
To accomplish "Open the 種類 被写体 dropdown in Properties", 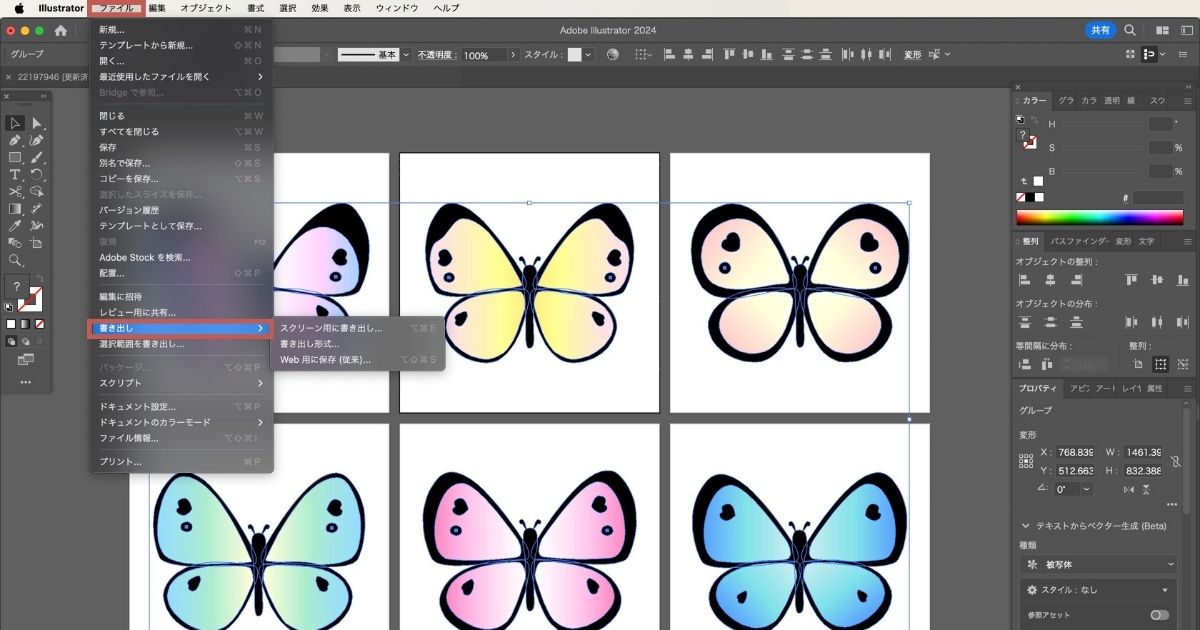I will coord(1097,564).
